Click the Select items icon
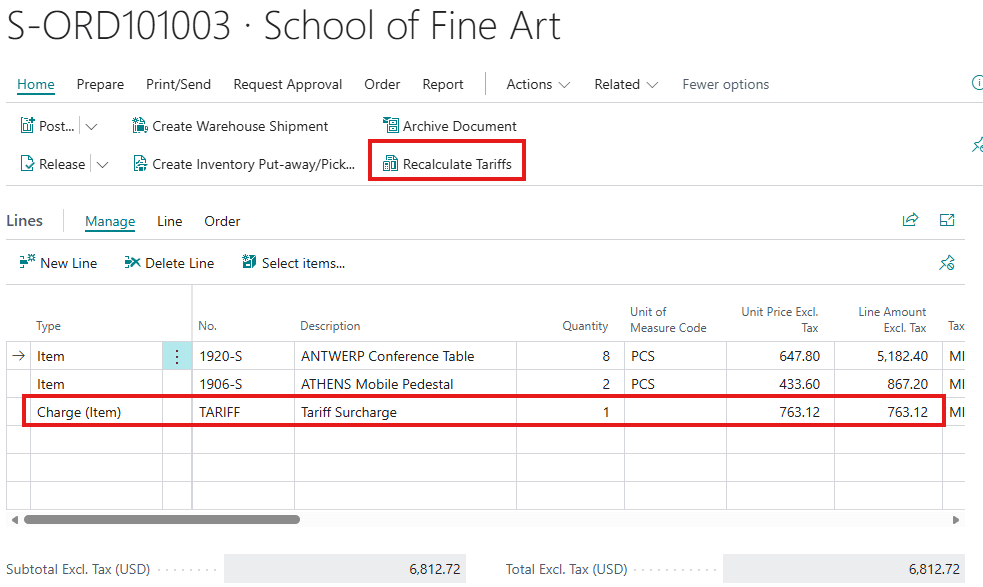The width and height of the screenshot is (983, 587). point(249,263)
